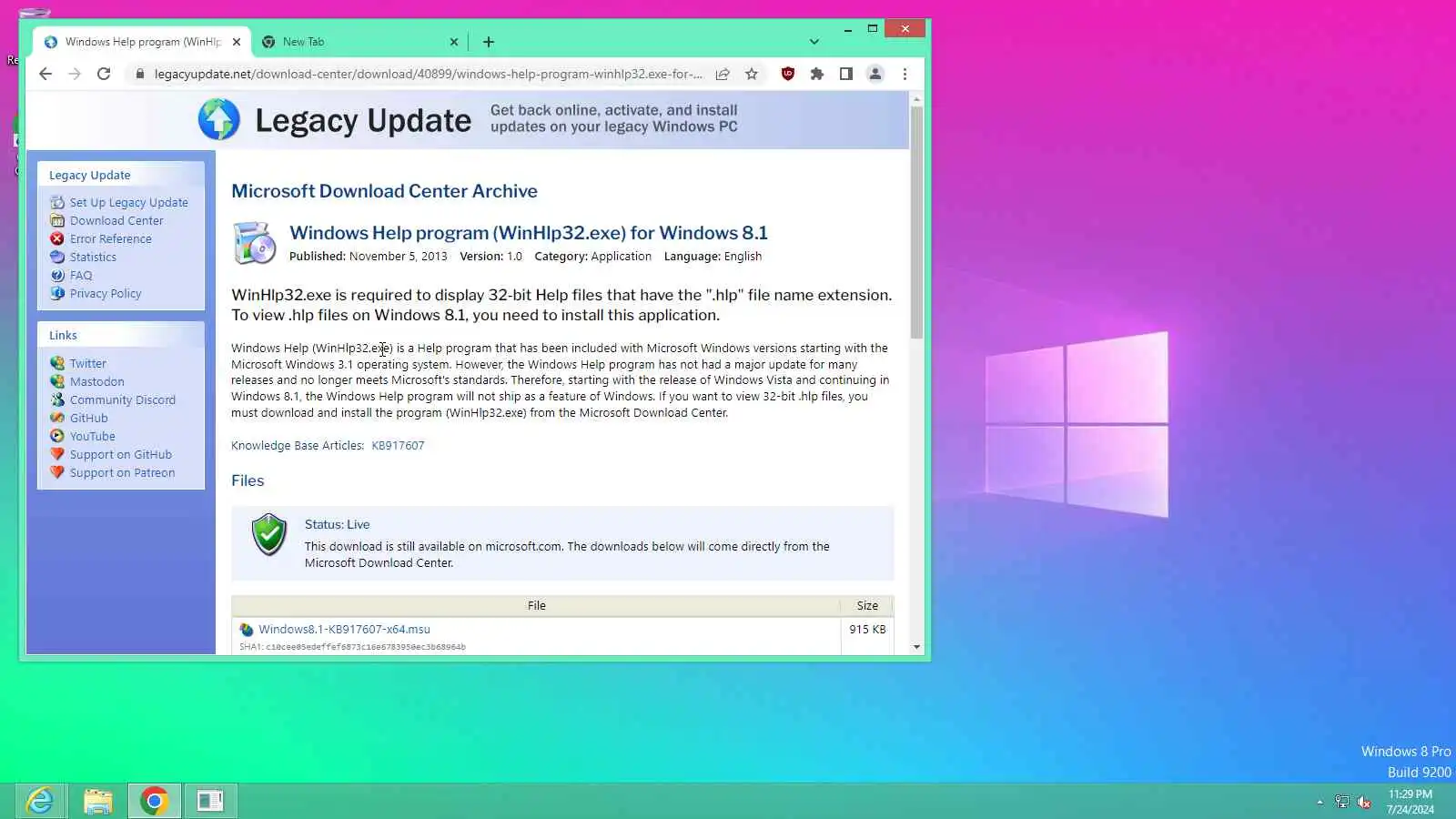The height and width of the screenshot is (819, 1456).
Task: Click the software disc icon beside title
Action: 254,243
